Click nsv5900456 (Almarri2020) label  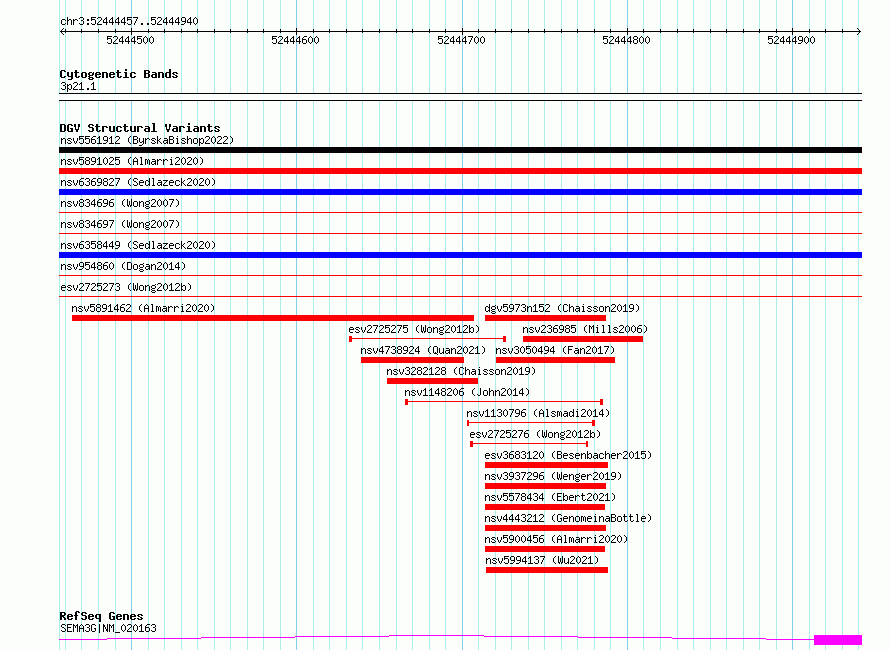[556, 539]
